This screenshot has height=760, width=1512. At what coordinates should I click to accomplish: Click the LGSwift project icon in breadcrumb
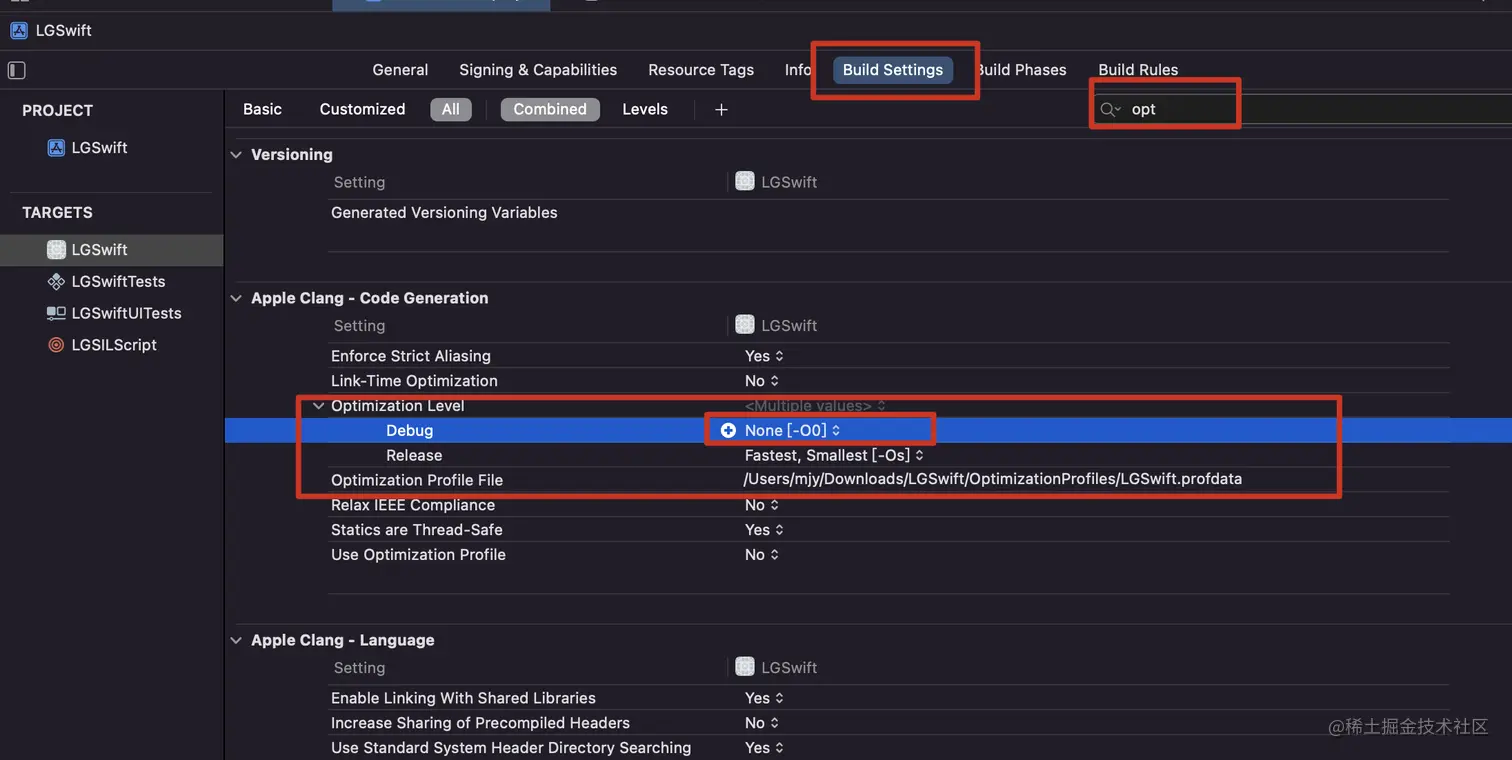tap(19, 30)
